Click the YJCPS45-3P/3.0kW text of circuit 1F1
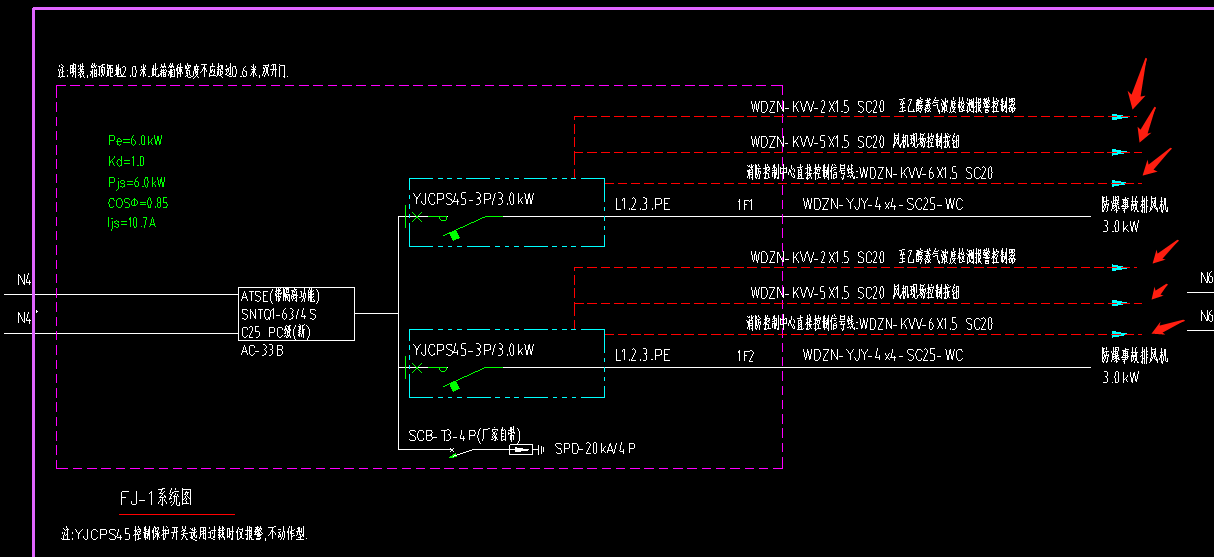This screenshot has height=557, width=1214. (473, 199)
